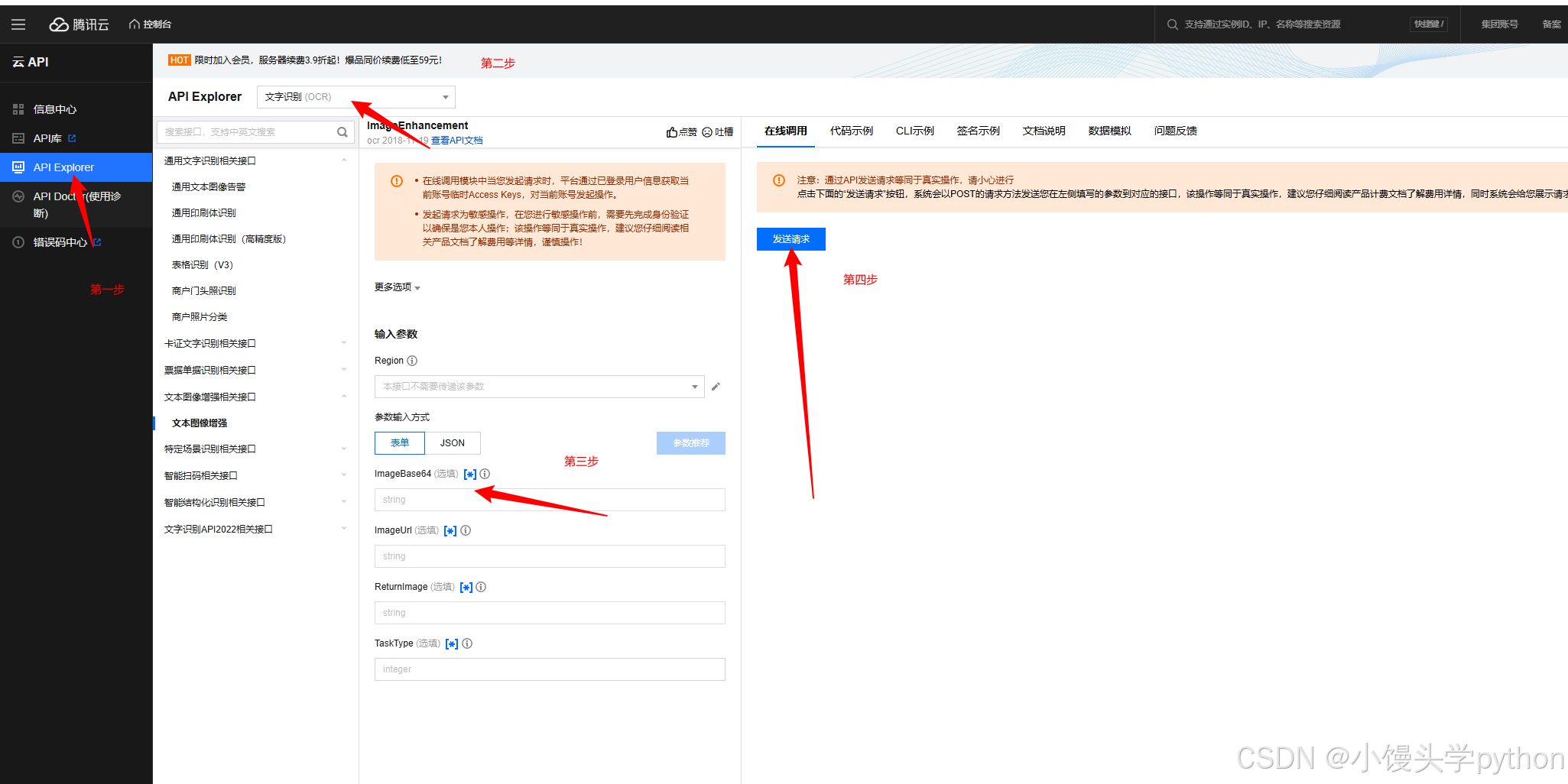Click the 发送请求 button
Viewport: 1568px width, 784px height.
point(791,239)
